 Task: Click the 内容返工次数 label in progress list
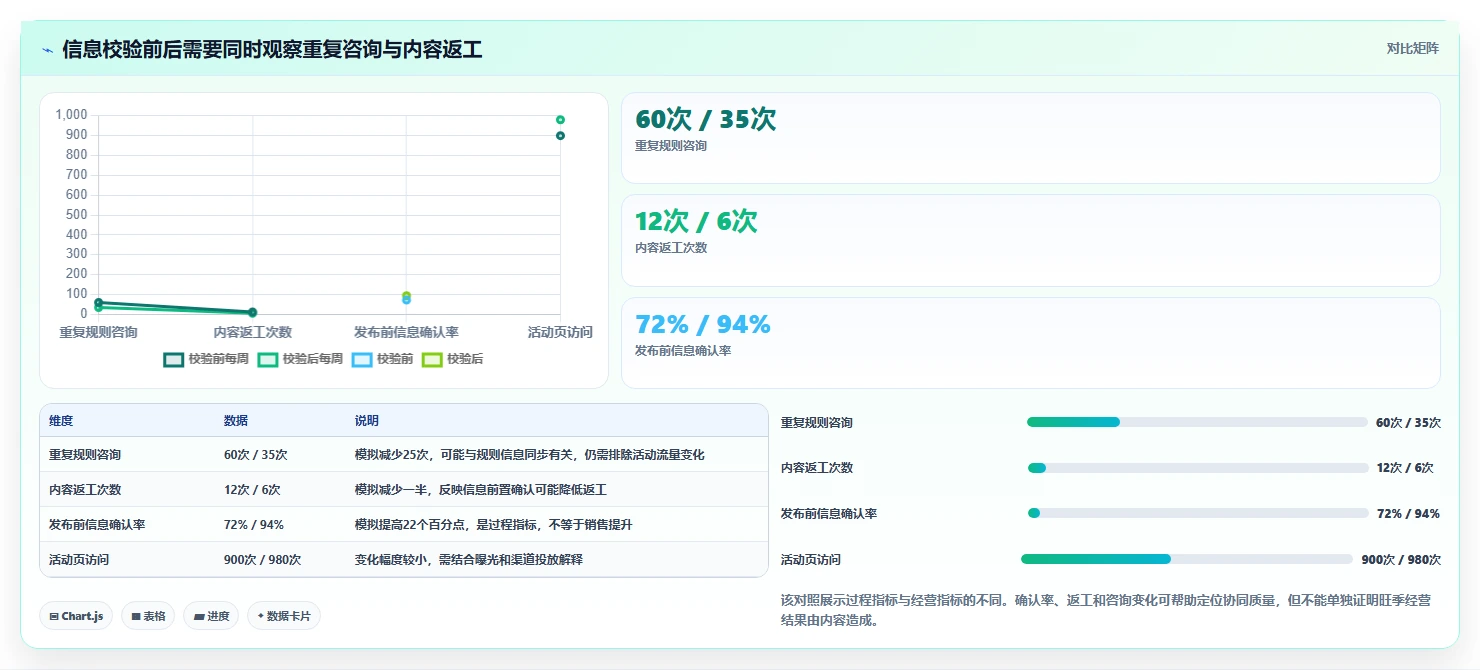pos(817,468)
